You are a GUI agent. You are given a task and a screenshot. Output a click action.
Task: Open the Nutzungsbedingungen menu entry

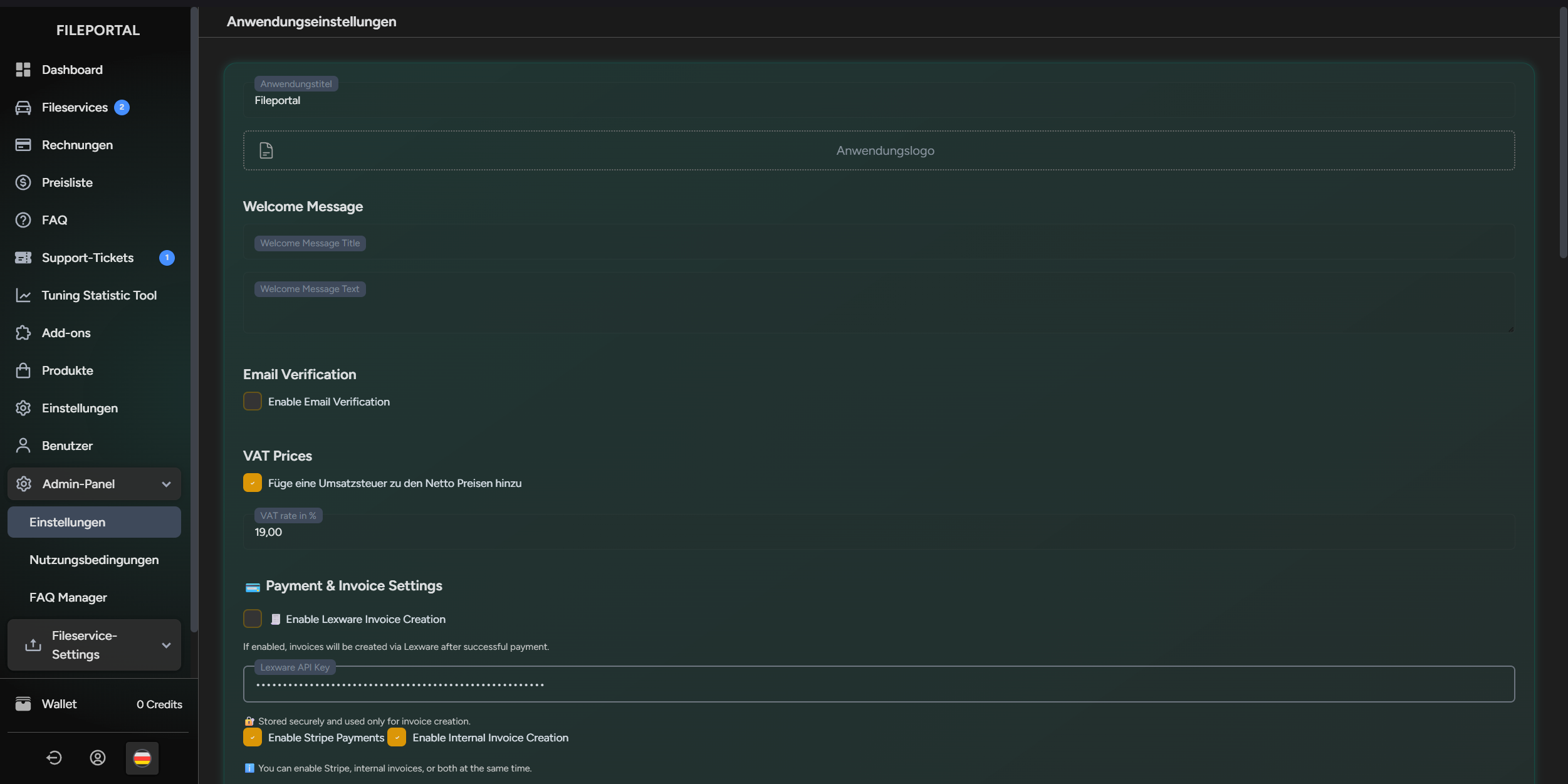pos(93,560)
